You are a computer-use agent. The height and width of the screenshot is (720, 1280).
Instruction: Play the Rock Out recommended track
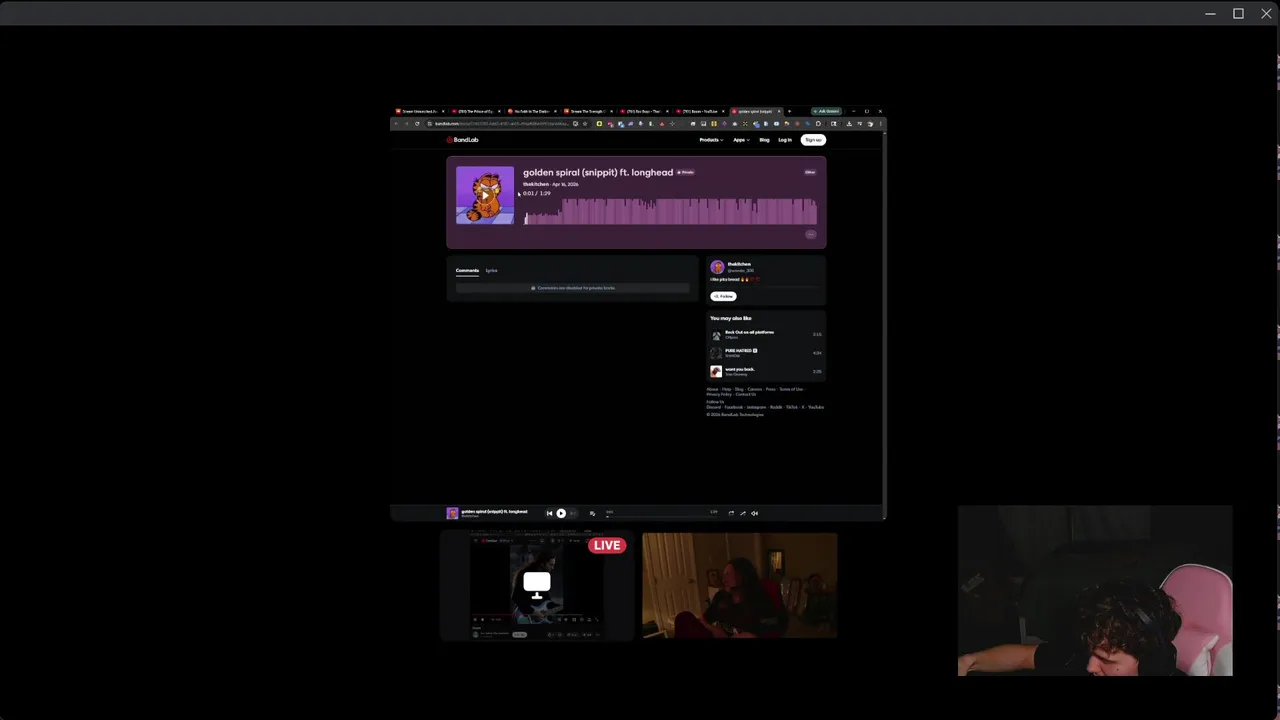(x=716, y=334)
